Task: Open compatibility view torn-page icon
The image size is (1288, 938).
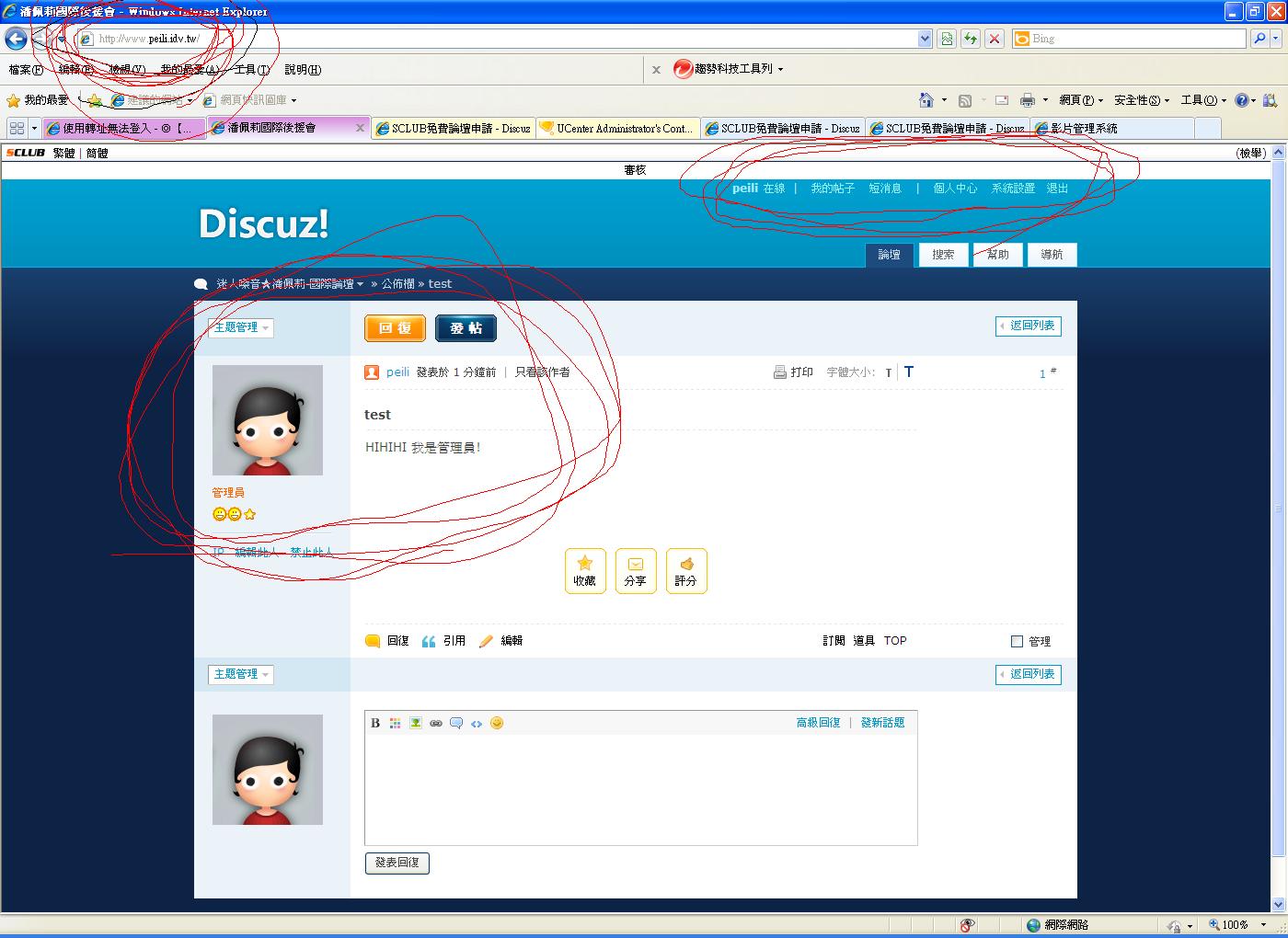Action: [x=947, y=39]
